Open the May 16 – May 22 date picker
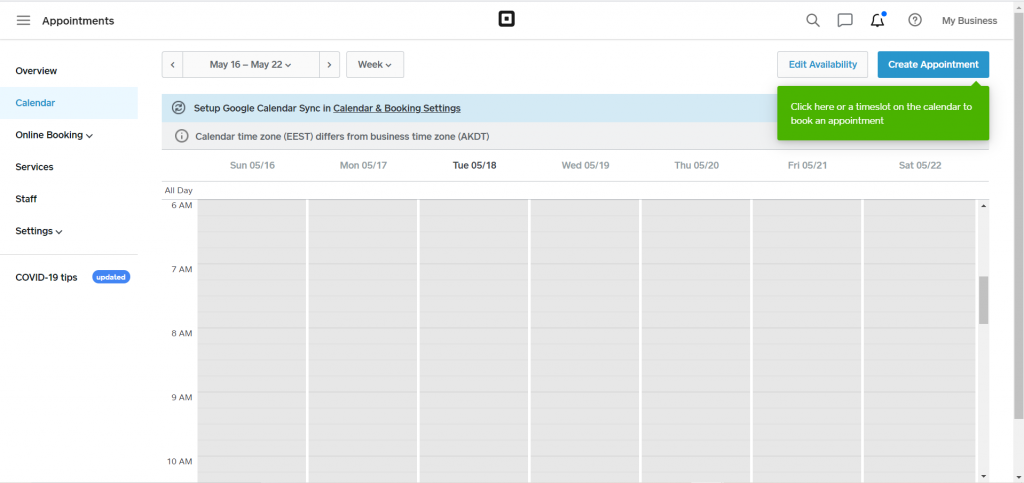This screenshot has height=483, width=1024. [x=251, y=65]
